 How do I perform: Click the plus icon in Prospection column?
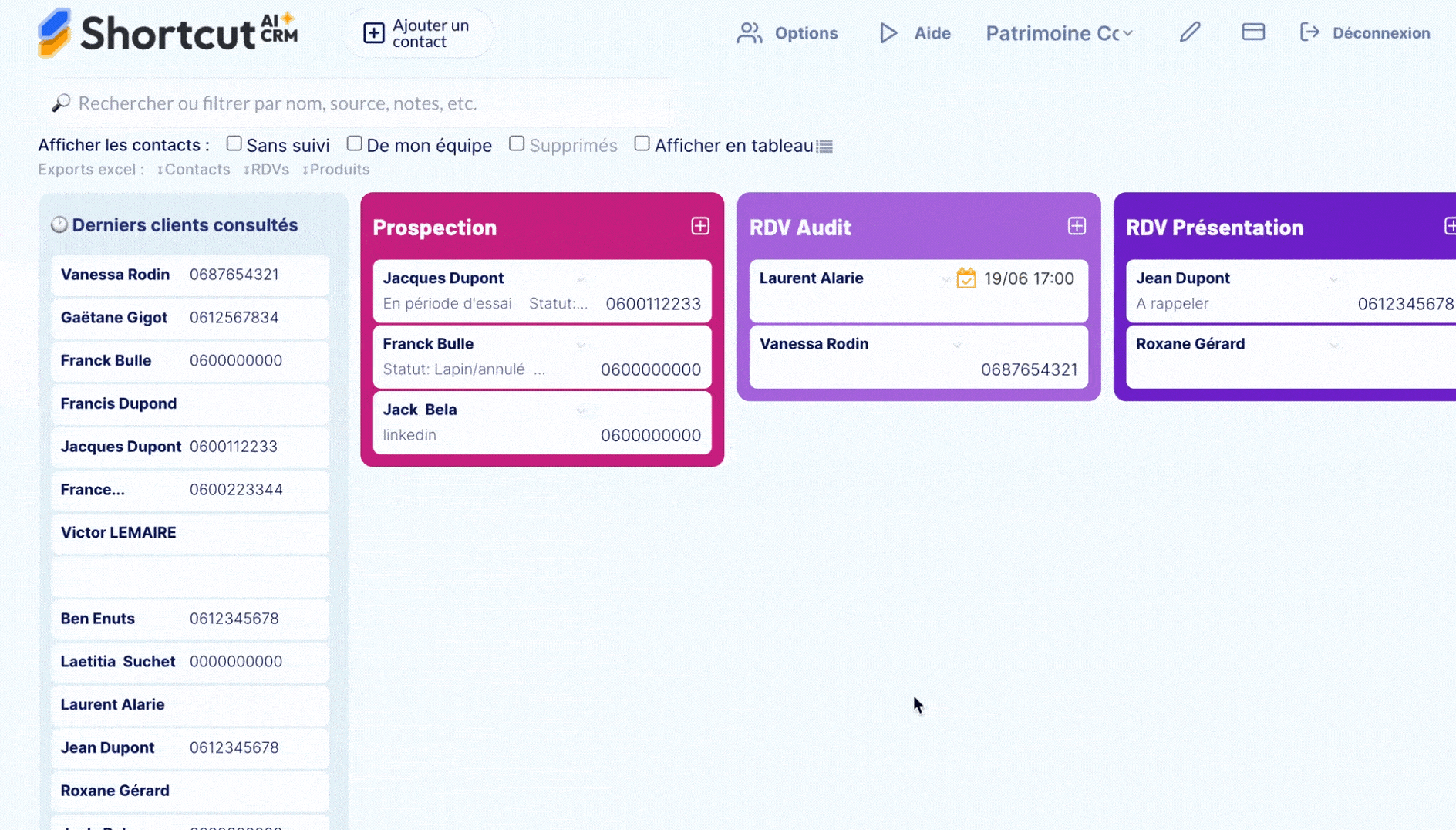pyautogui.click(x=699, y=226)
